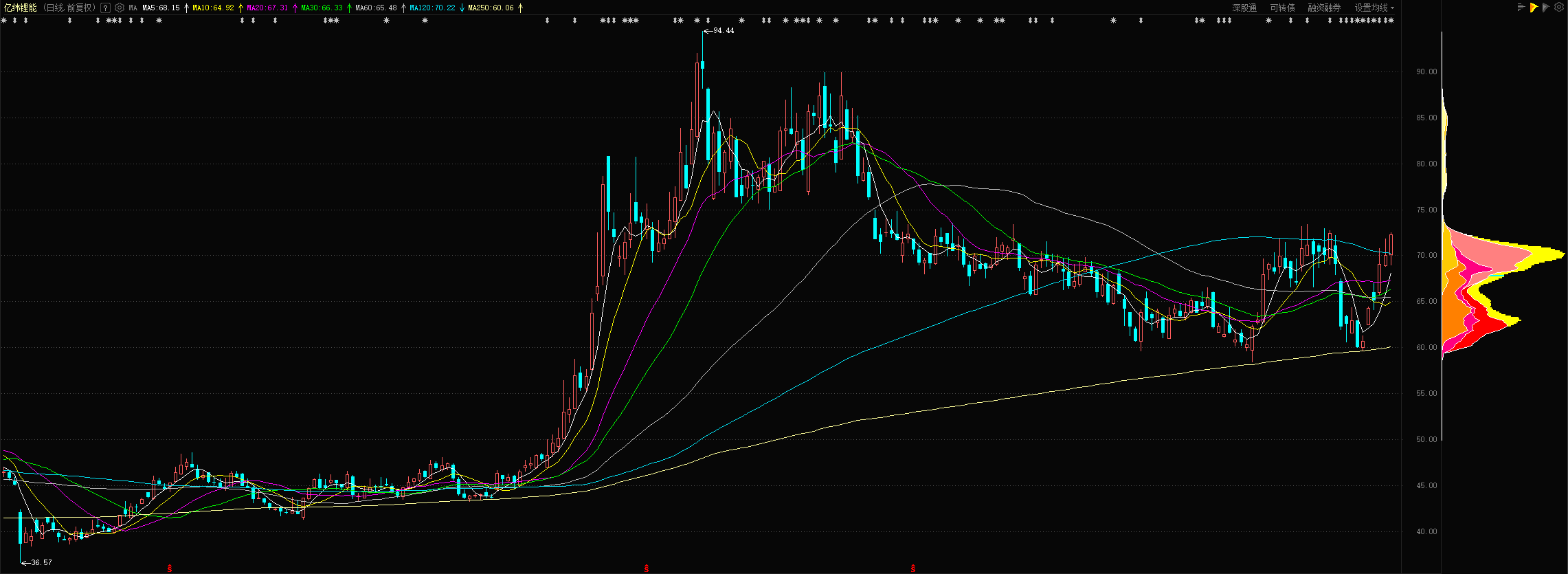This screenshot has height=574, width=1568.
Task: Switch to the 可转债 tab
Action: pos(1282,8)
